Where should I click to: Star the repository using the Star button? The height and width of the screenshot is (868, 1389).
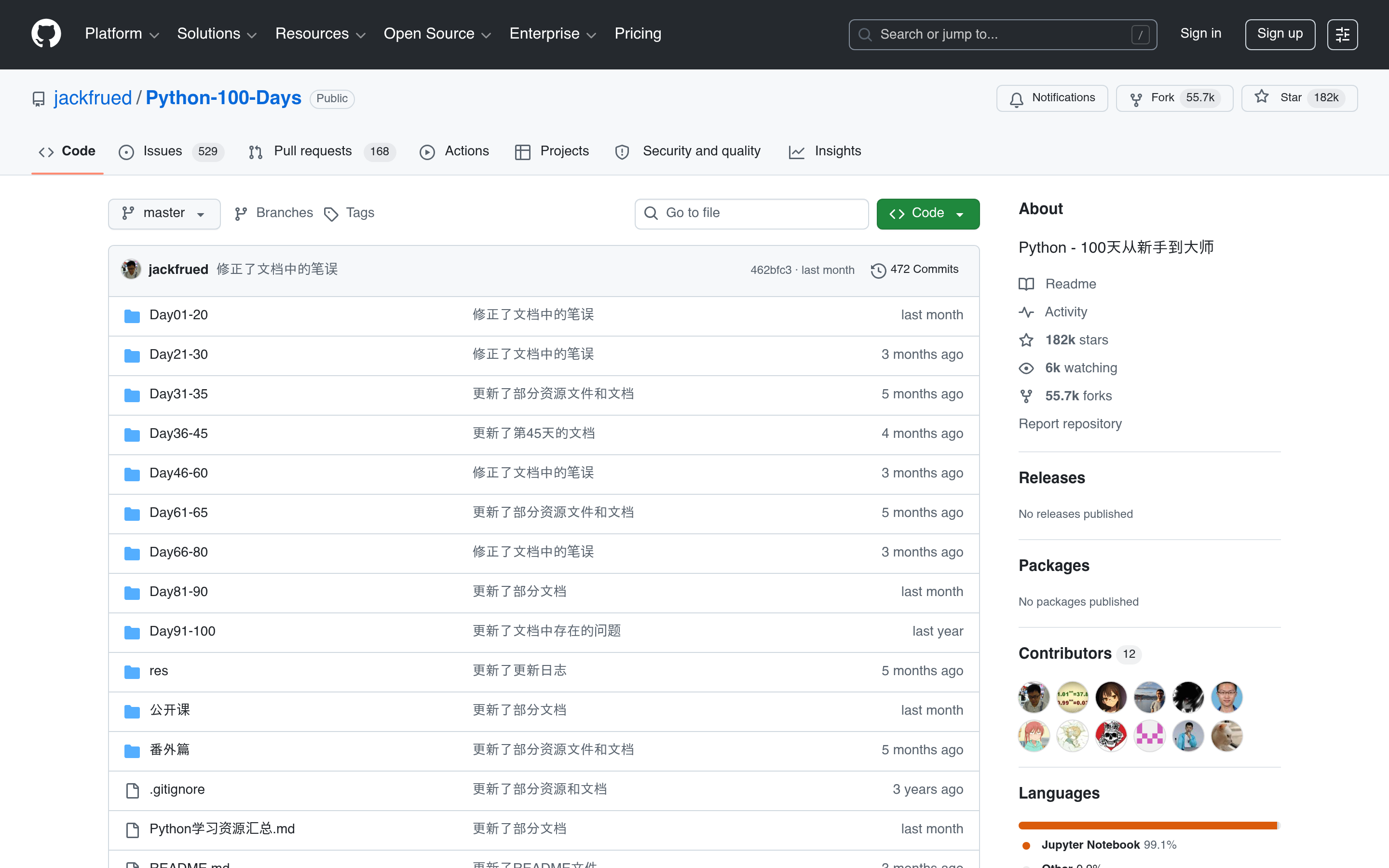[x=1299, y=98]
